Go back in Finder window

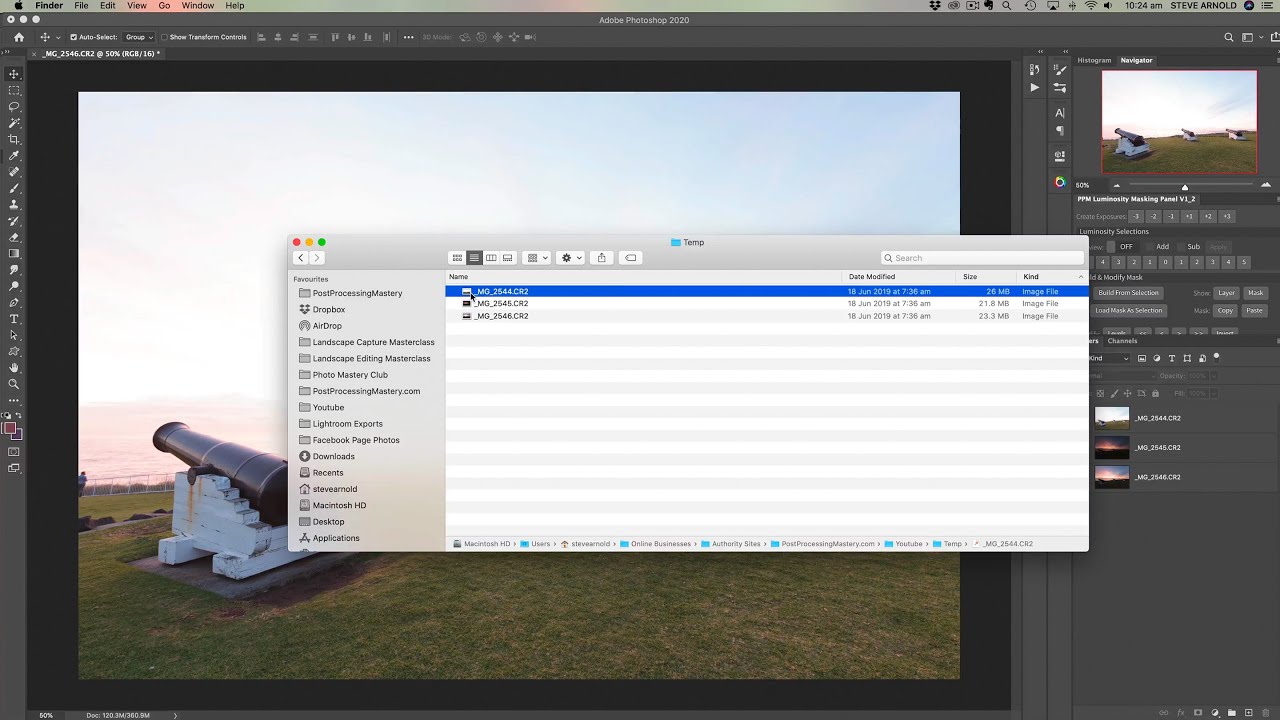click(x=300, y=258)
